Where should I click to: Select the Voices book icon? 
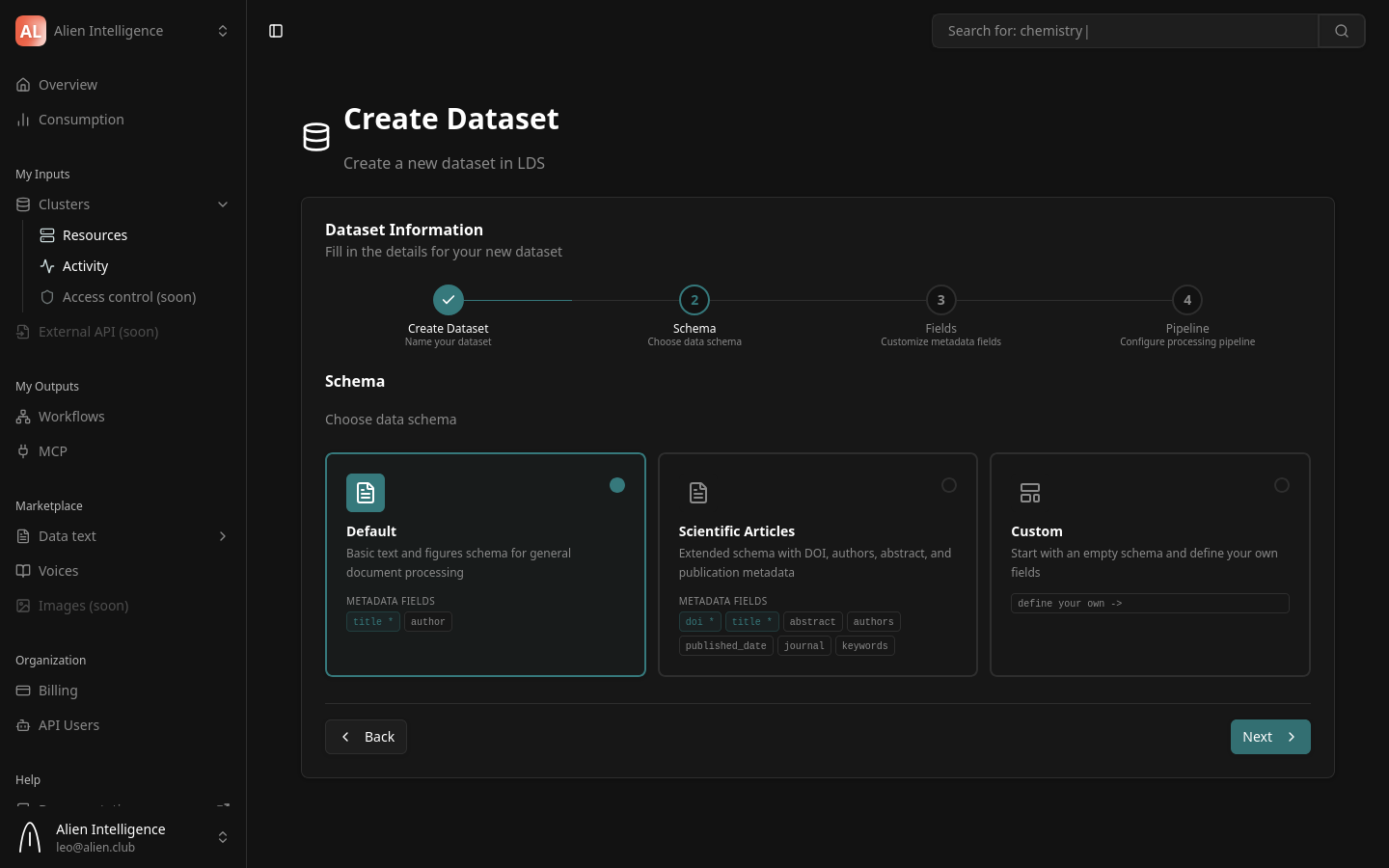tap(23, 570)
